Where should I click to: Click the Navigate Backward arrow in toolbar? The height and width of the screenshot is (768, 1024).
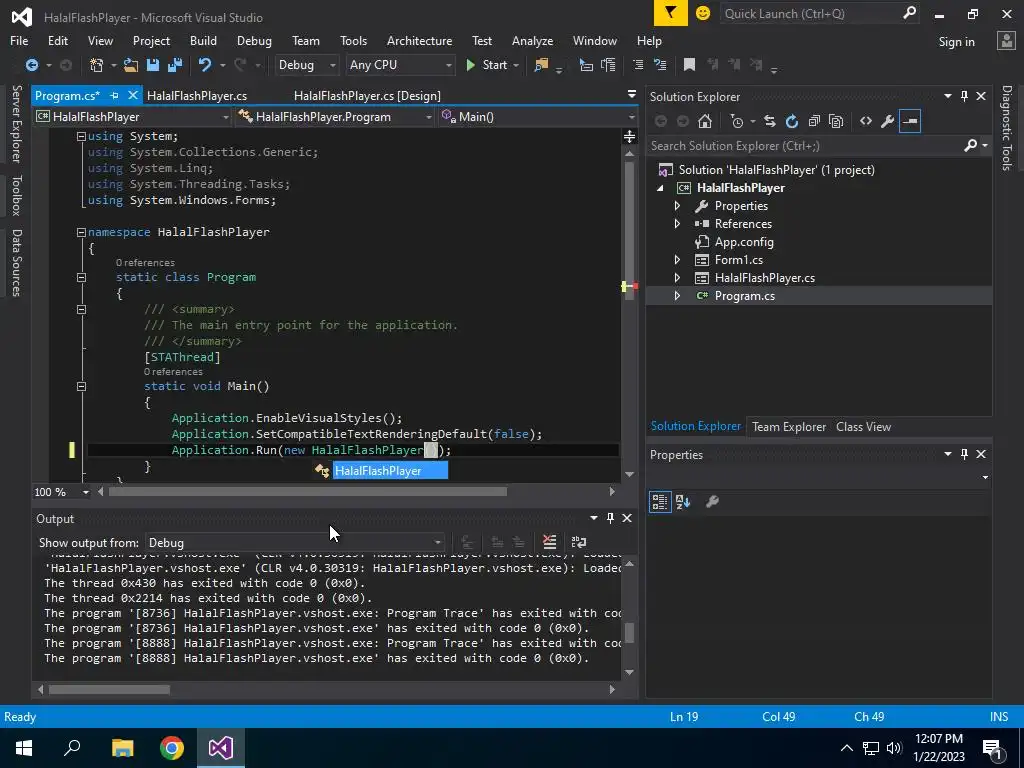[31, 65]
